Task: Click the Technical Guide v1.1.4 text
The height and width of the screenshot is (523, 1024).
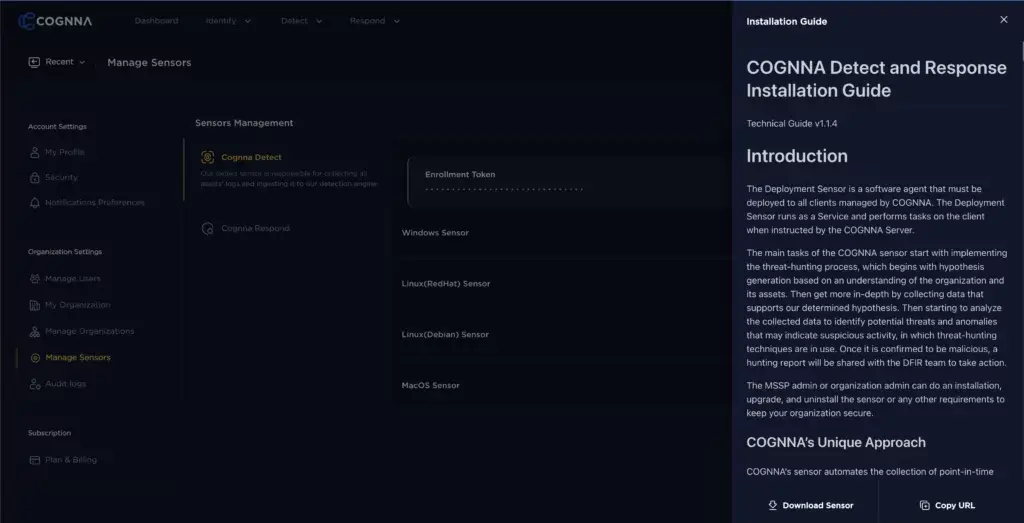Action: click(x=792, y=123)
